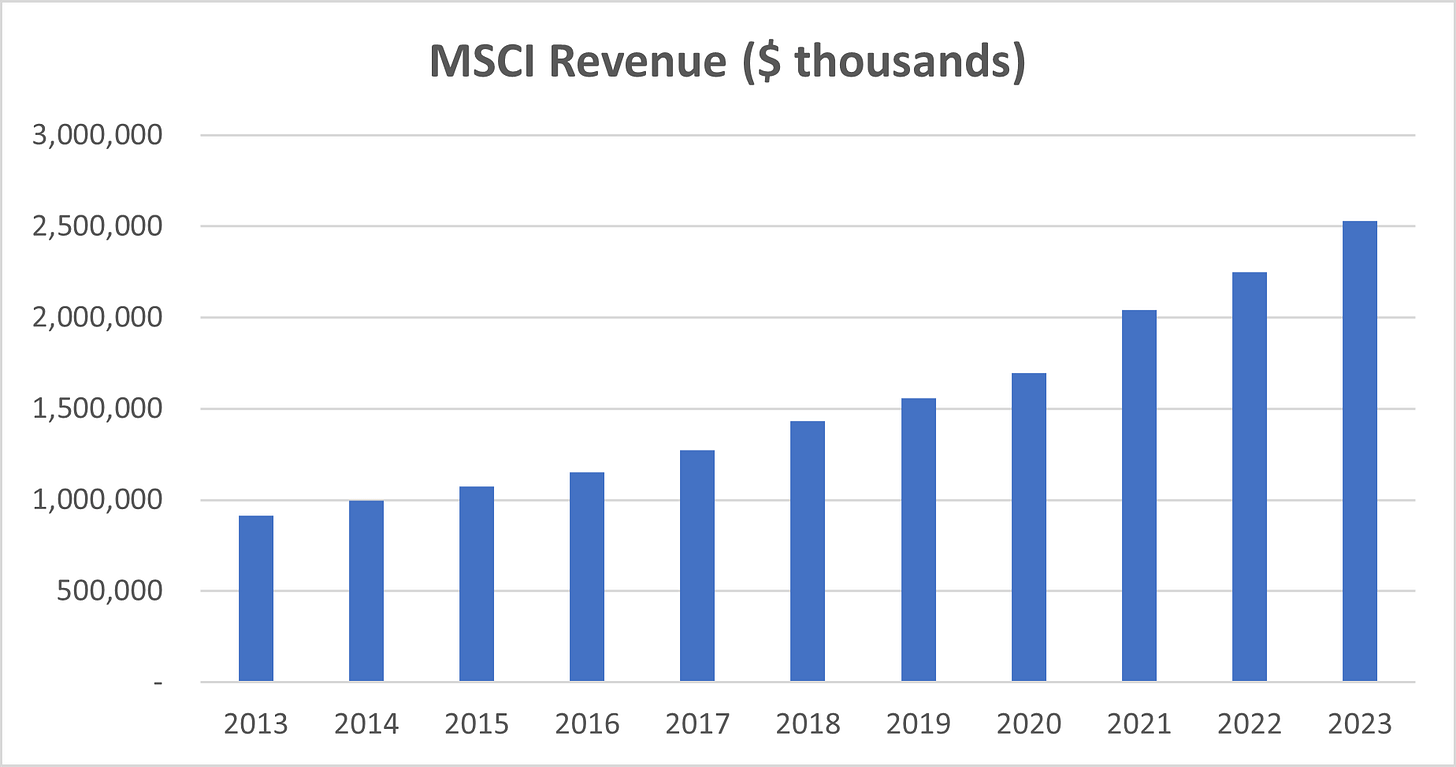Screen dimensions: 1456x767
Task: Click the chart title MSCI Revenue ($ thousands)
Action: pyautogui.click(x=727, y=62)
